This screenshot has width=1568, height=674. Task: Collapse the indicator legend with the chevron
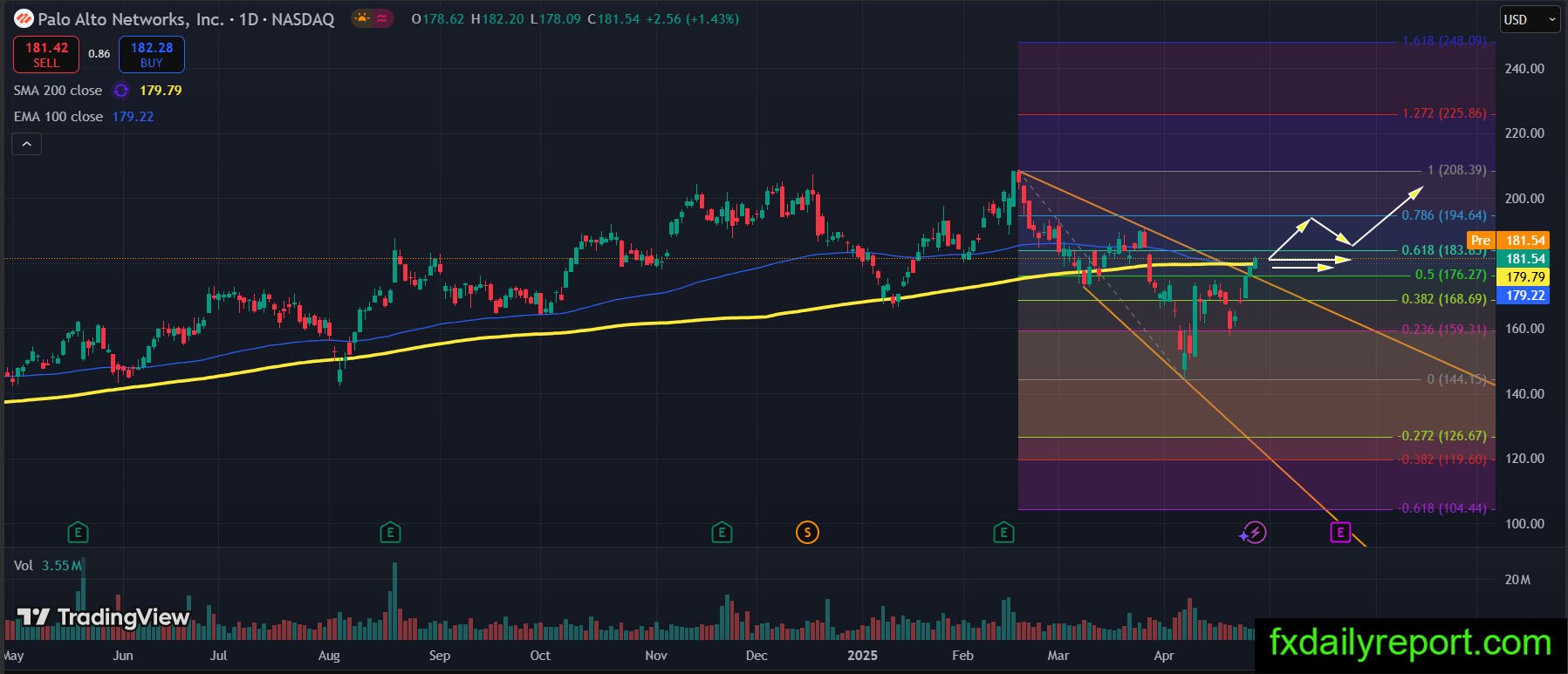[26, 144]
